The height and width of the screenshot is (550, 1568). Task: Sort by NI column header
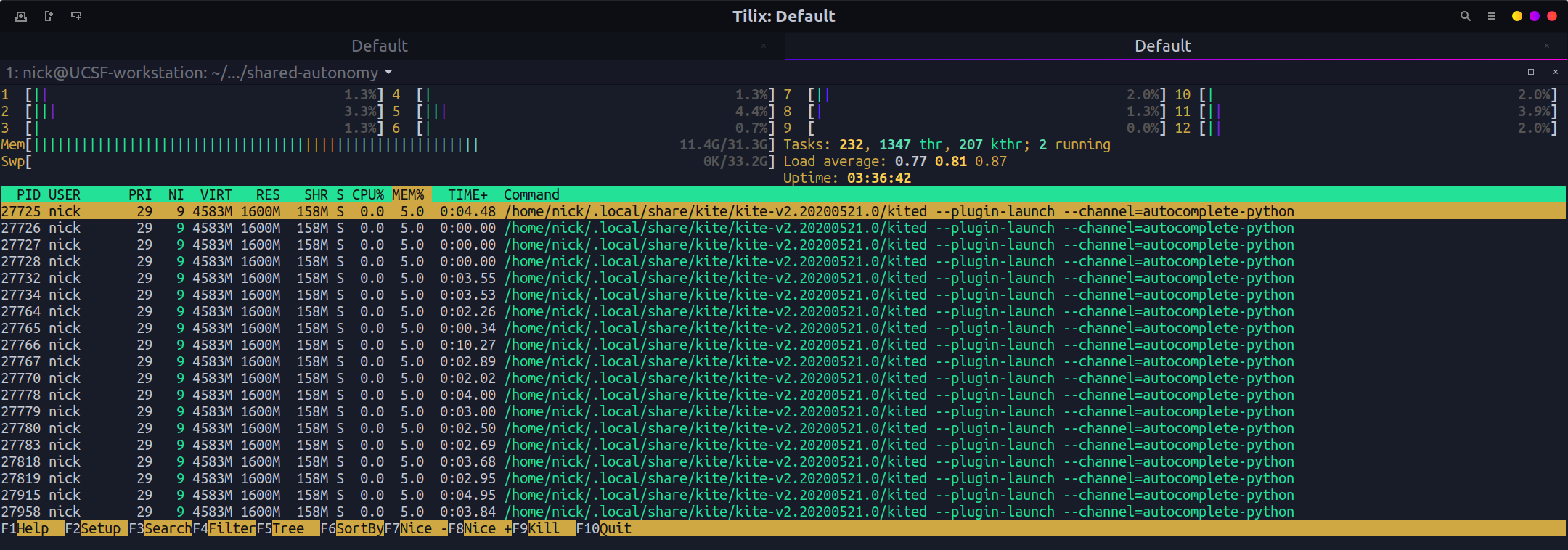(x=176, y=194)
